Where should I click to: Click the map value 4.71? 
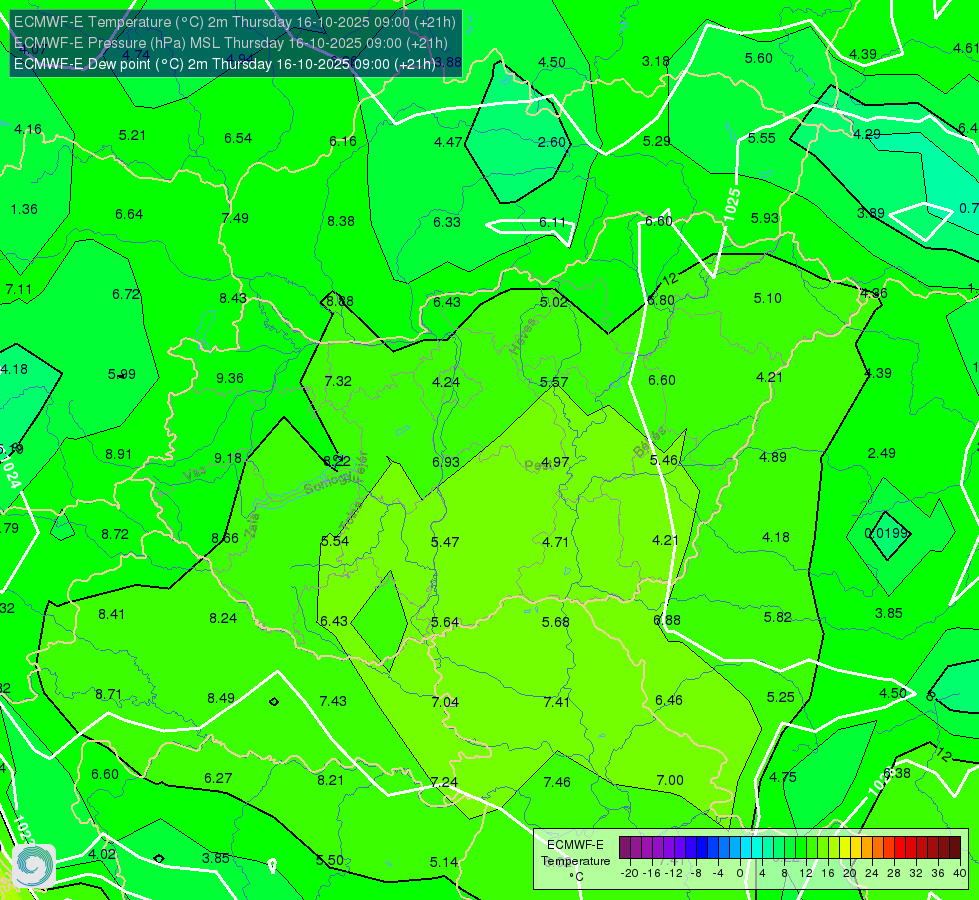pos(555,542)
